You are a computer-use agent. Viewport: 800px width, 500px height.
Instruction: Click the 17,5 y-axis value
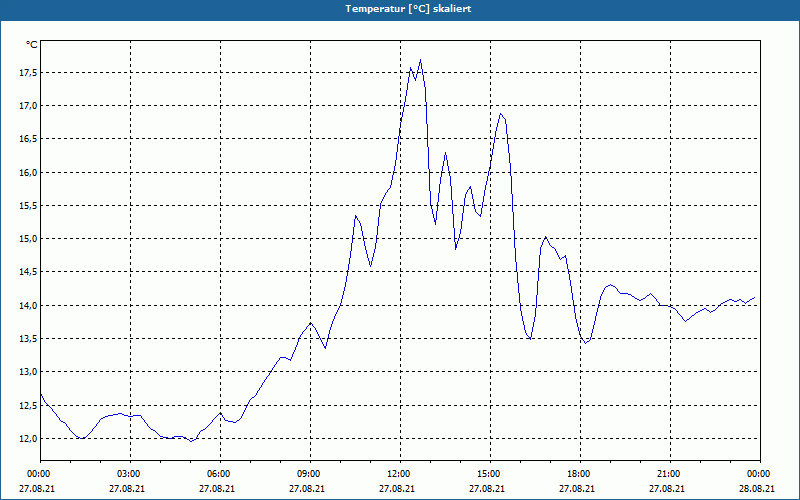click(28, 73)
